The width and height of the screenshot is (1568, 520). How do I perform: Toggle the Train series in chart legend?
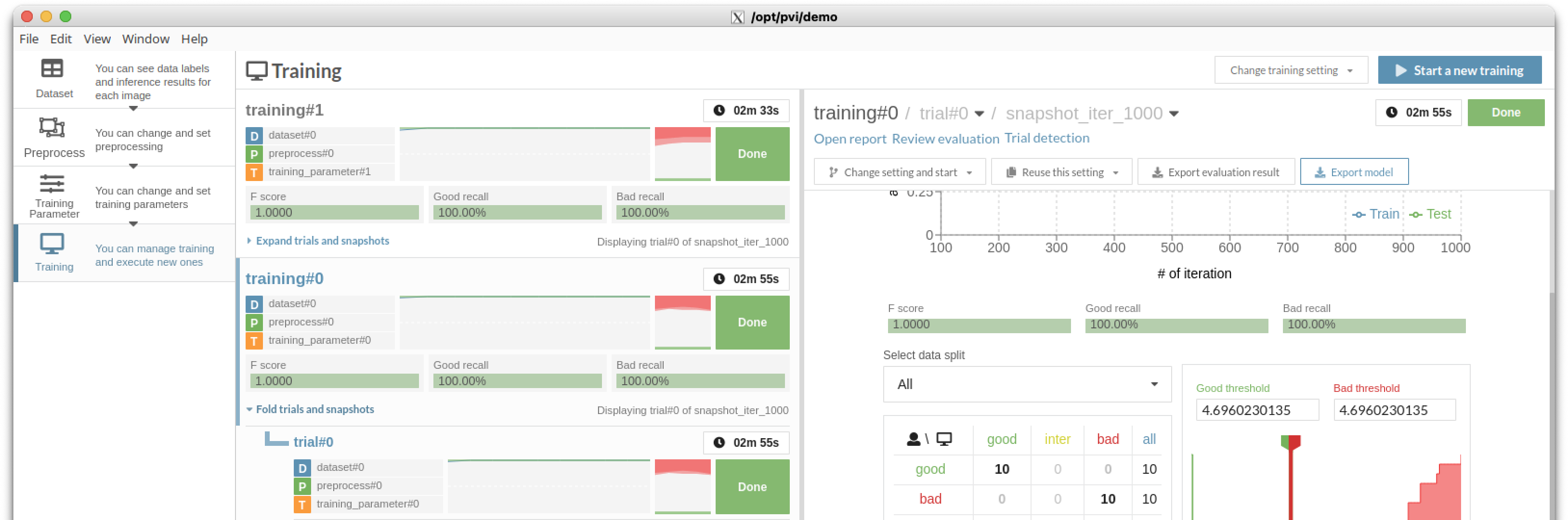[x=1376, y=214]
